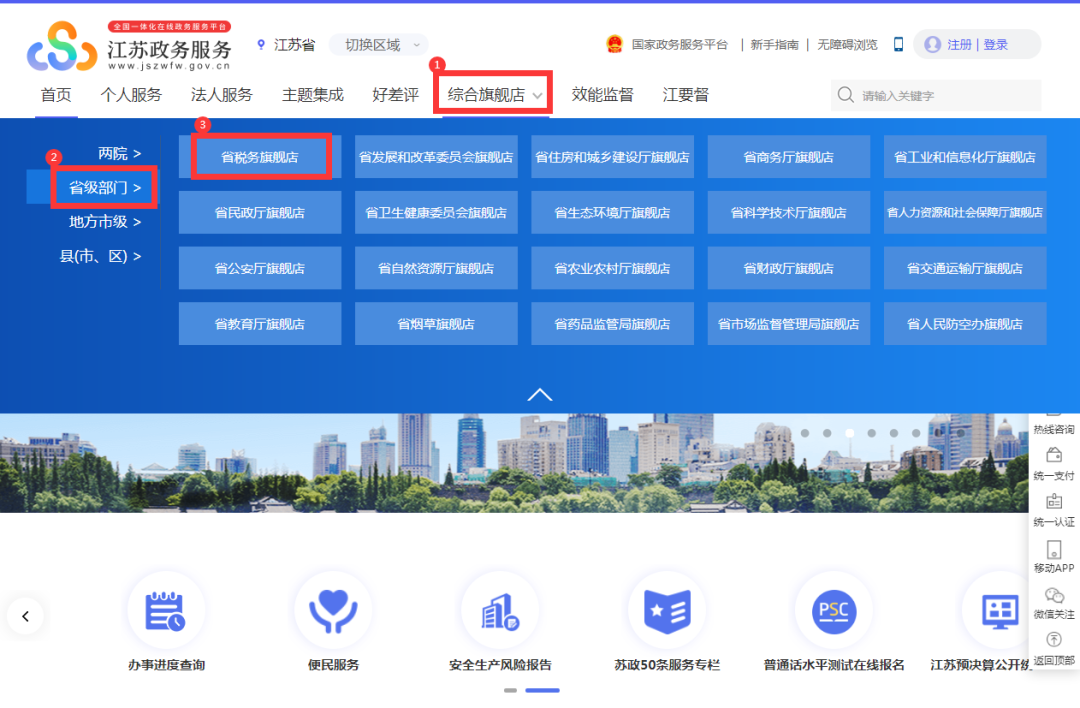This screenshot has width=1080, height=708.
Task: Open 省公安厅旗舰店
Action: (x=260, y=269)
